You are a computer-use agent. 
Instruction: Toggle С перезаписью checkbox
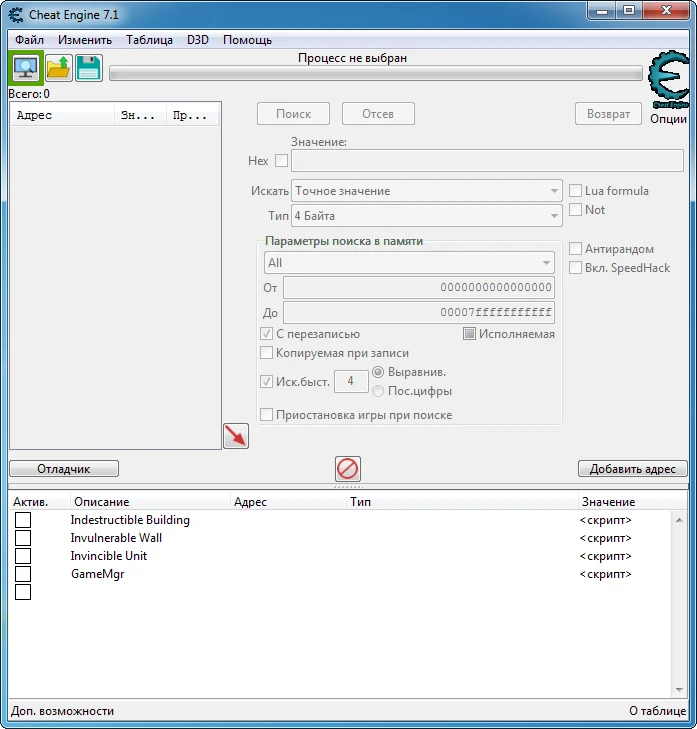pyautogui.click(x=266, y=334)
